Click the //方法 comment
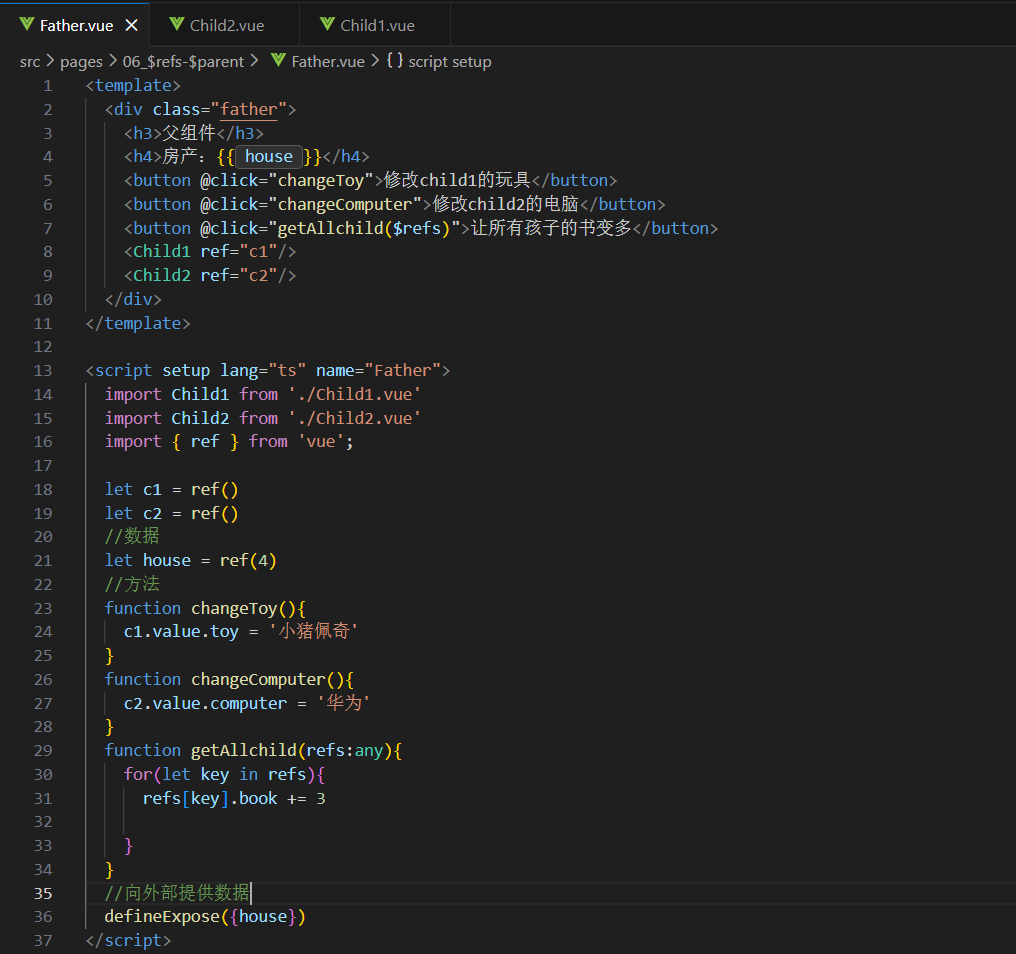 pos(132,584)
